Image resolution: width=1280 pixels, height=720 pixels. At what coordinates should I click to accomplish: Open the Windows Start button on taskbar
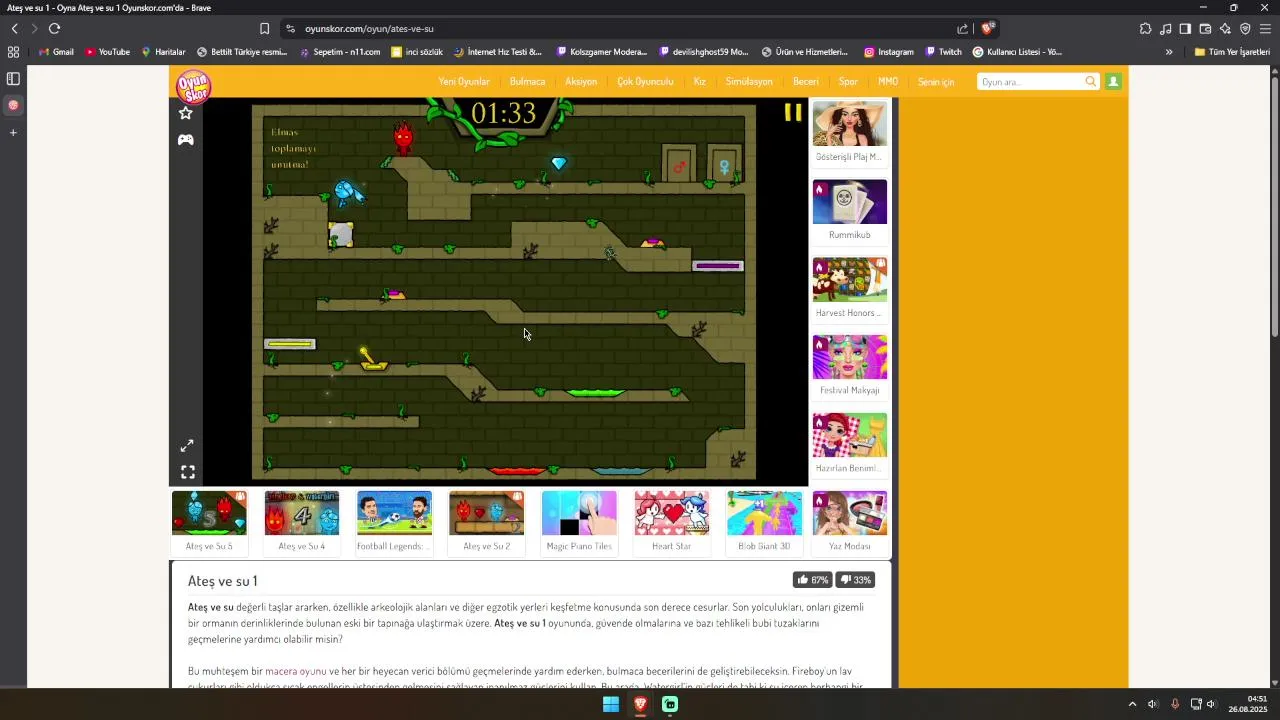611,704
